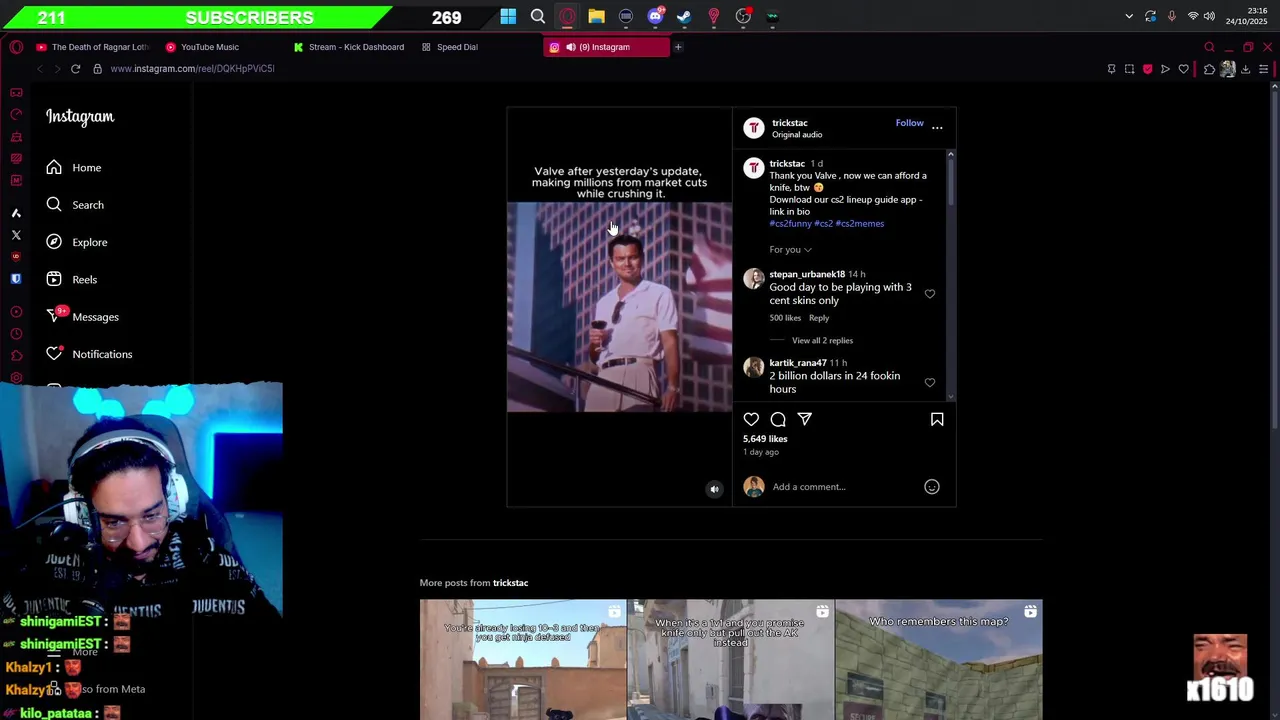1280x720 pixels.
Task: Open the Opera menu logo button
Action: click(16, 47)
